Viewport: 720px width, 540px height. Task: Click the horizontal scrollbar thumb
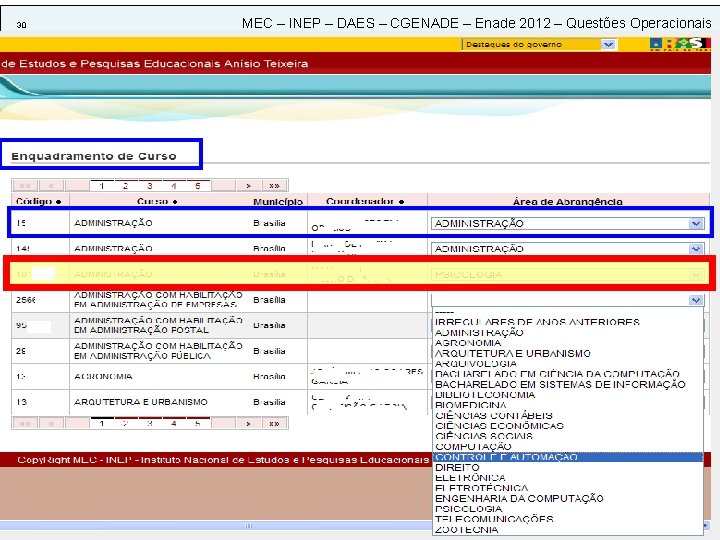pos(248,525)
